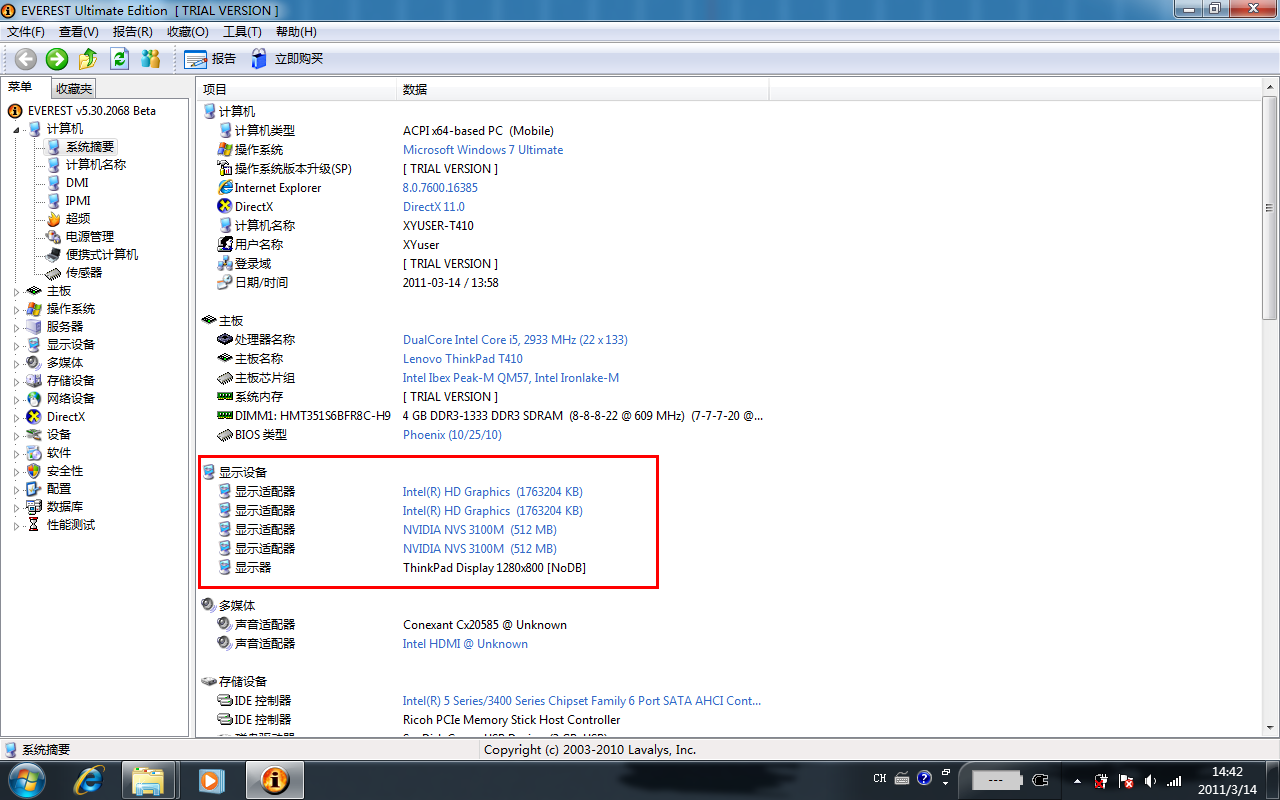Collapse the 计算机 tree node
1280x800 pixels.
pyautogui.click(x=17, y=129)
